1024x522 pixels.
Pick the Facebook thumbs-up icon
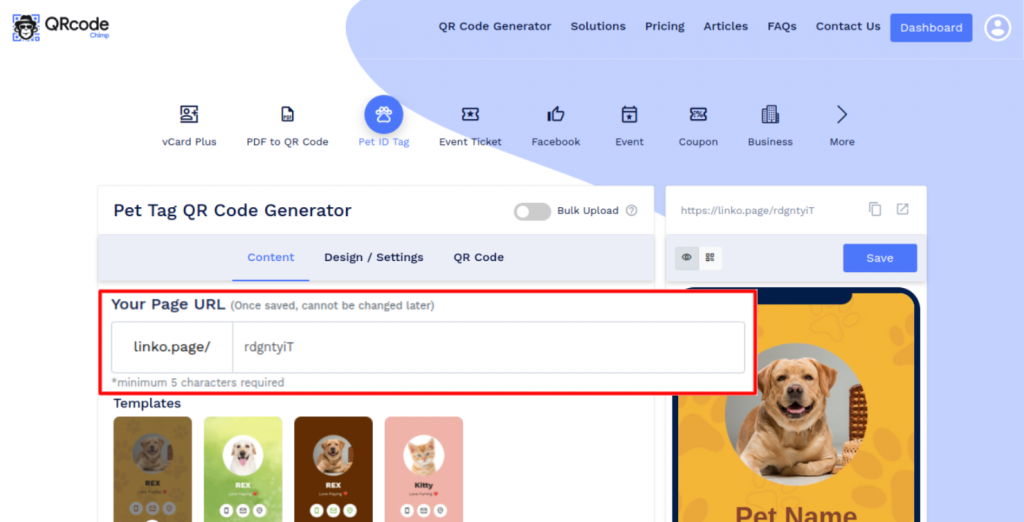pos(556,114)
